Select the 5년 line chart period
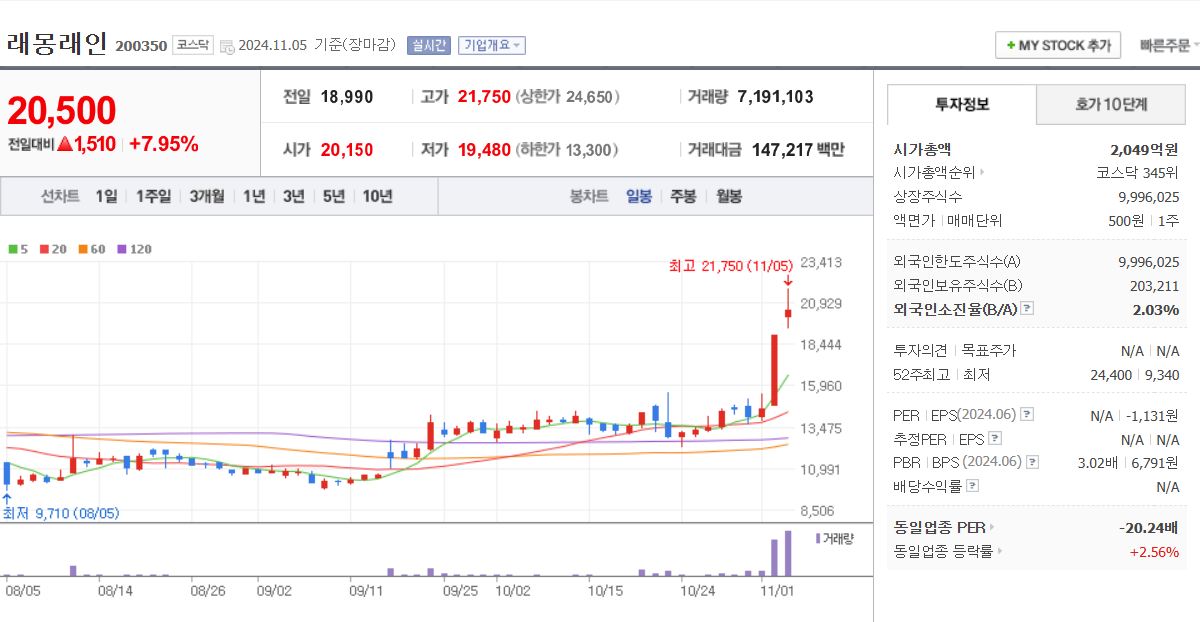This screenshot has height=622, width=1201. [333, 196]
